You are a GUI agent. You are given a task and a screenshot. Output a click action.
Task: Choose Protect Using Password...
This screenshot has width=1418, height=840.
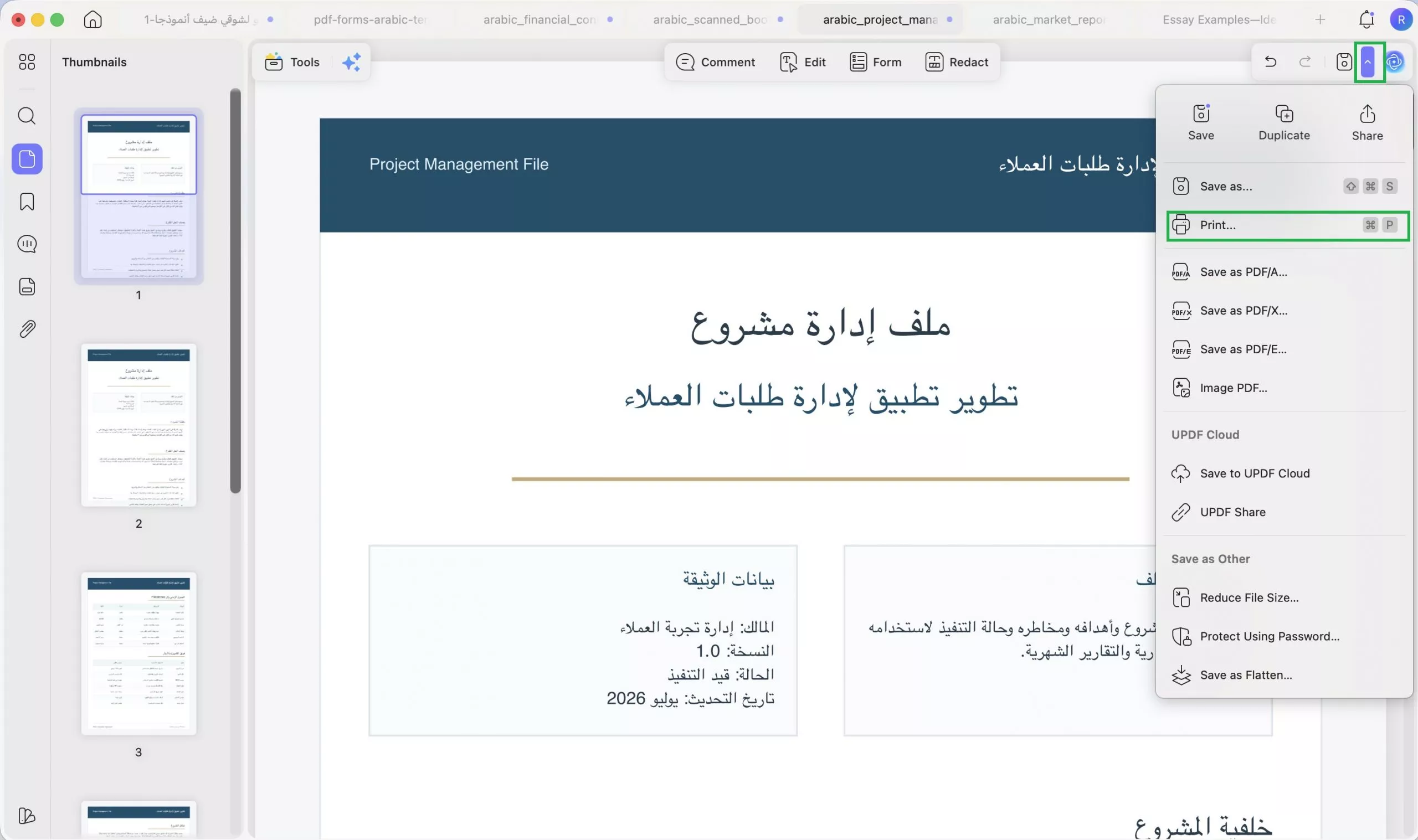(x=1285, y=636)
